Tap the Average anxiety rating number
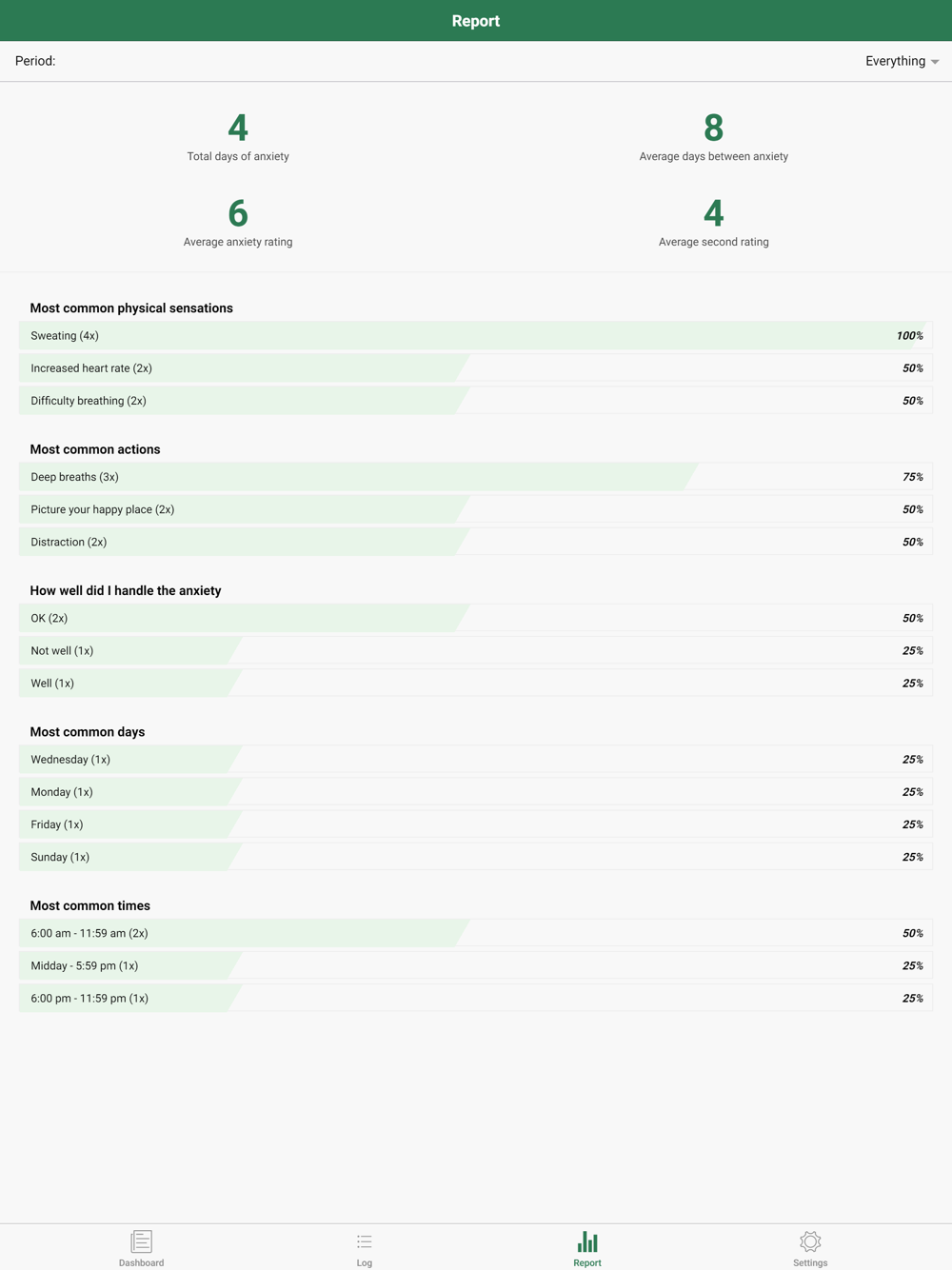Image resolution: width=952 pixels, height=1270 pixels. coord(238,213)
